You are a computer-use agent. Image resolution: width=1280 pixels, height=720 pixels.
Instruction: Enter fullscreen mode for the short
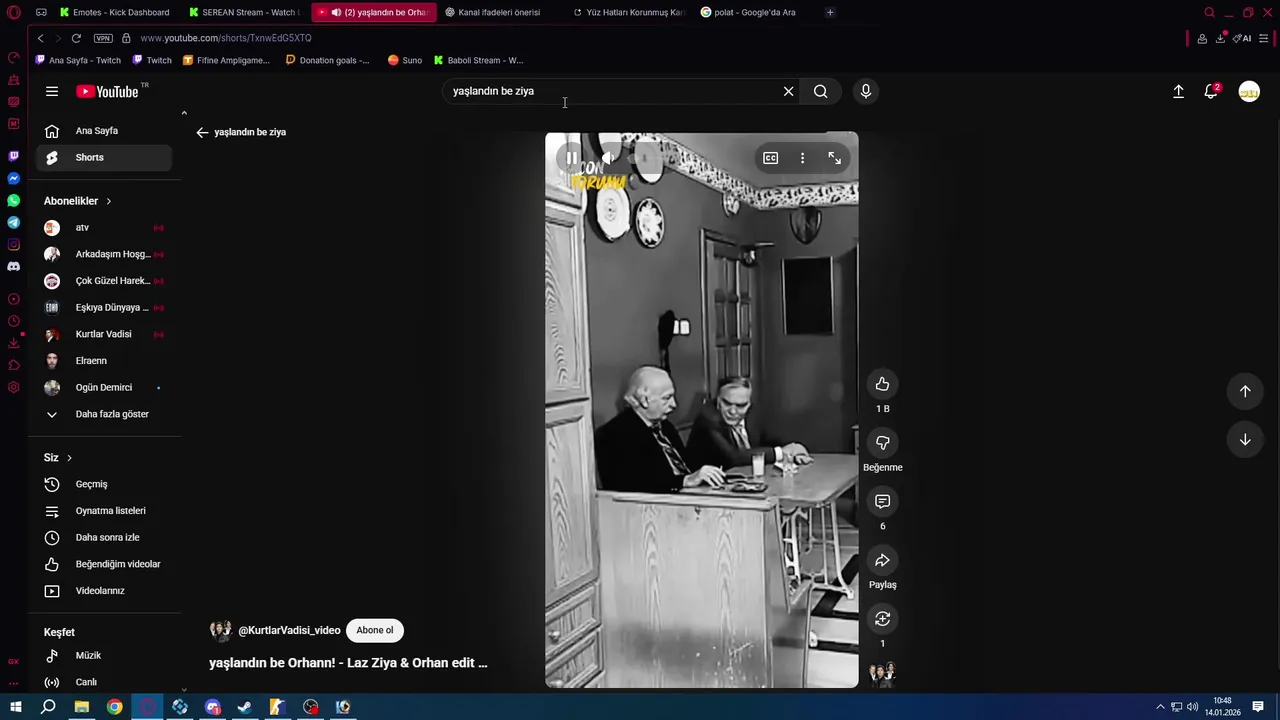point(834,158)
